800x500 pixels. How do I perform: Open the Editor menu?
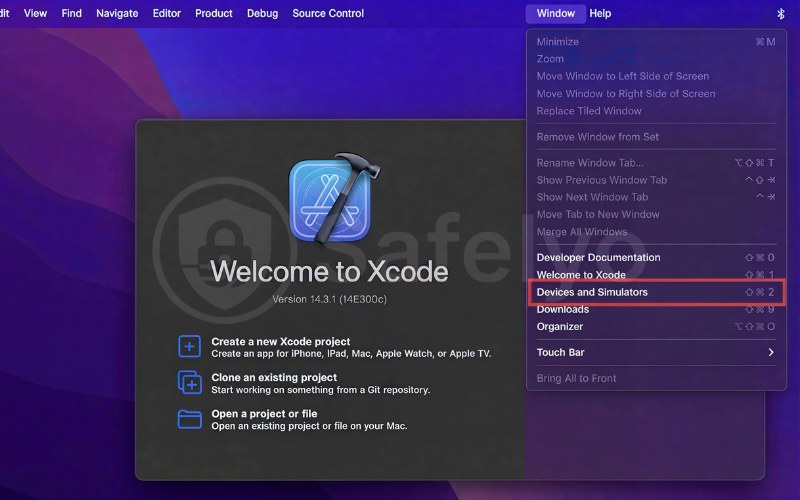point(166,13)
